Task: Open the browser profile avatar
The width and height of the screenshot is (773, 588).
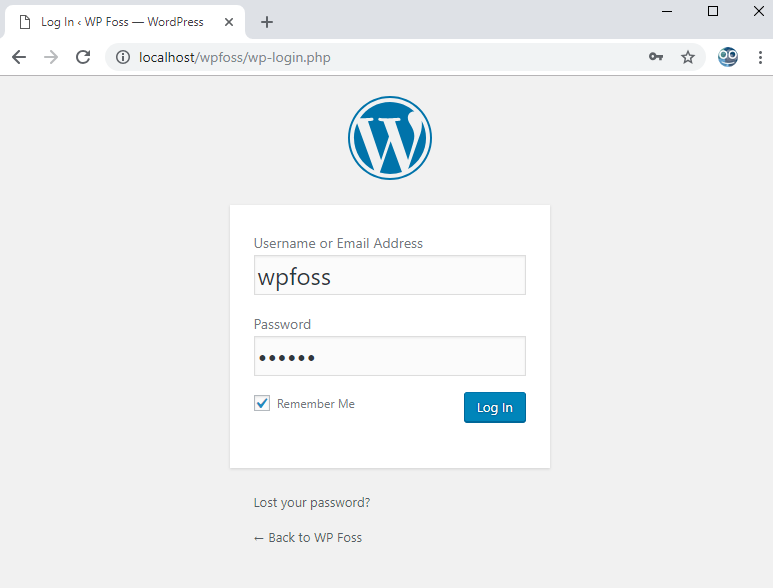Action: coord(728,57)
